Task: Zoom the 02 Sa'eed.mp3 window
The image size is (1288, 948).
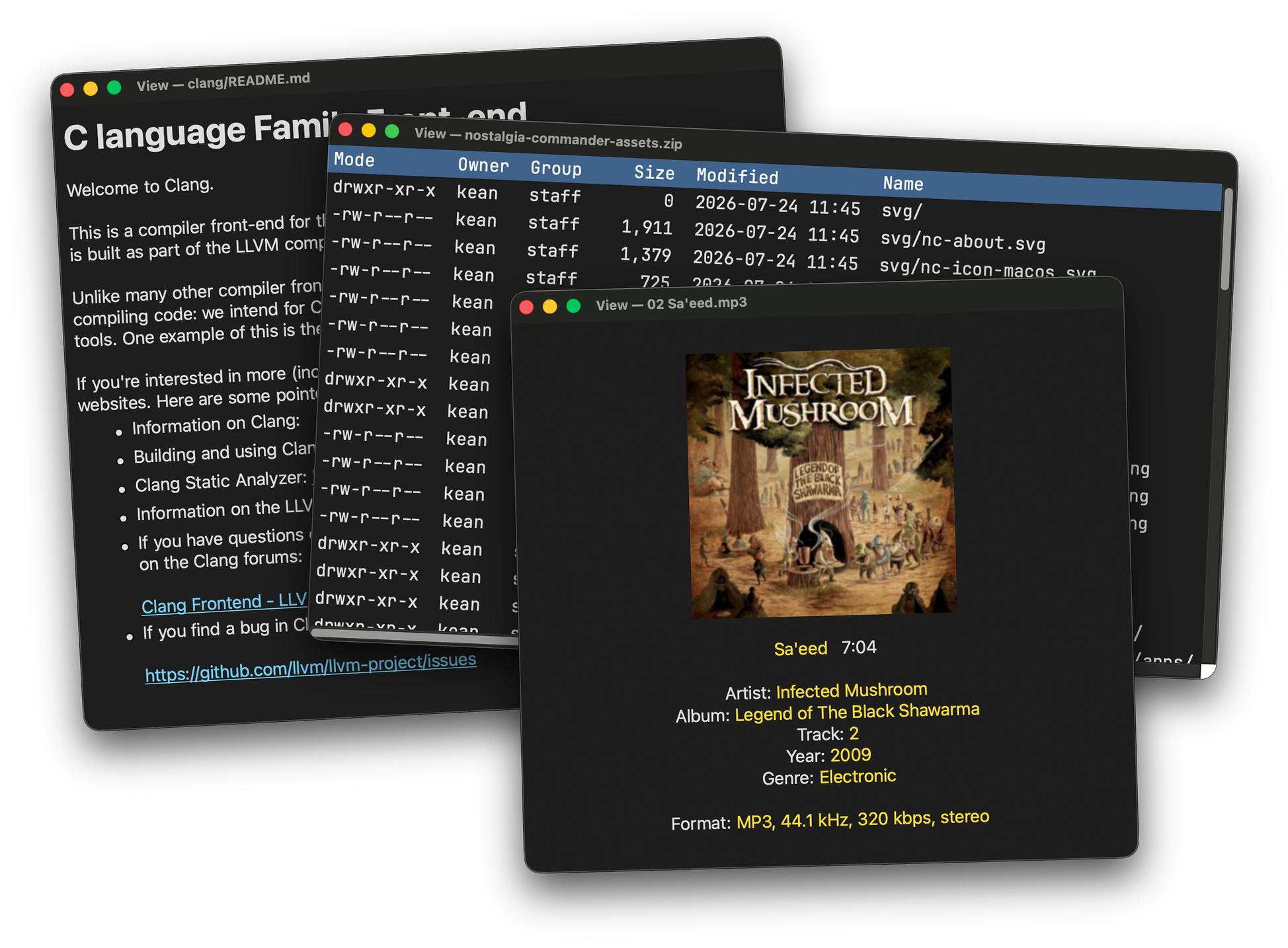Action: [x=573, y=305]
